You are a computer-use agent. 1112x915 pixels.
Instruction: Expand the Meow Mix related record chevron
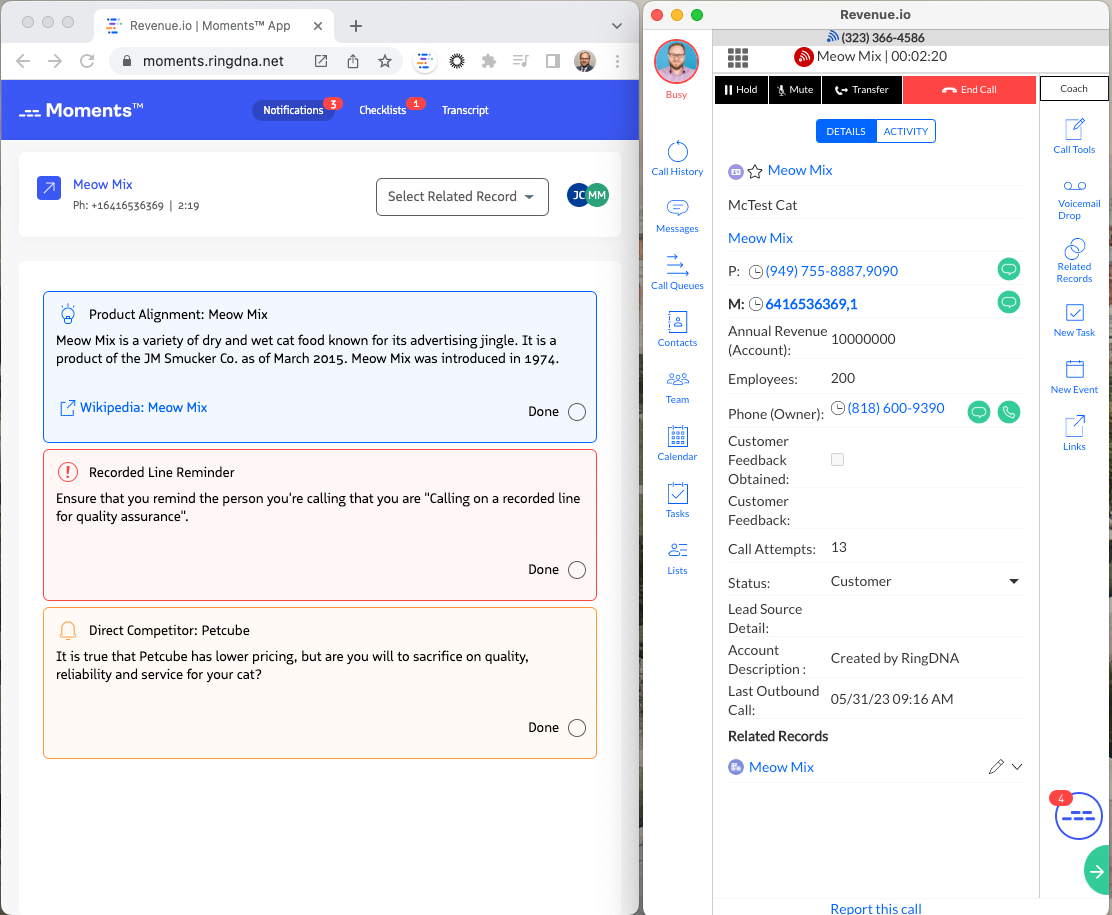point(1017,767)
